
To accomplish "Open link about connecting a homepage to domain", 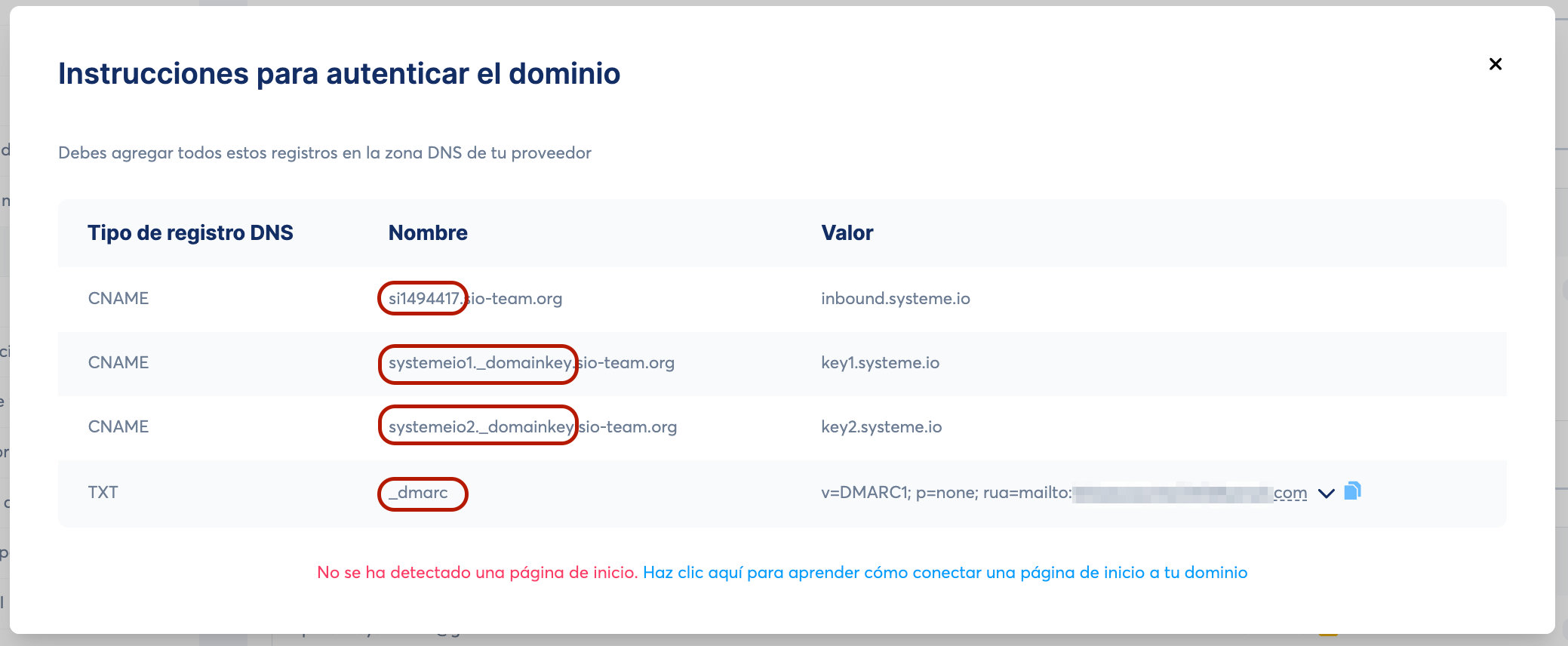I will tap(945, 573).
